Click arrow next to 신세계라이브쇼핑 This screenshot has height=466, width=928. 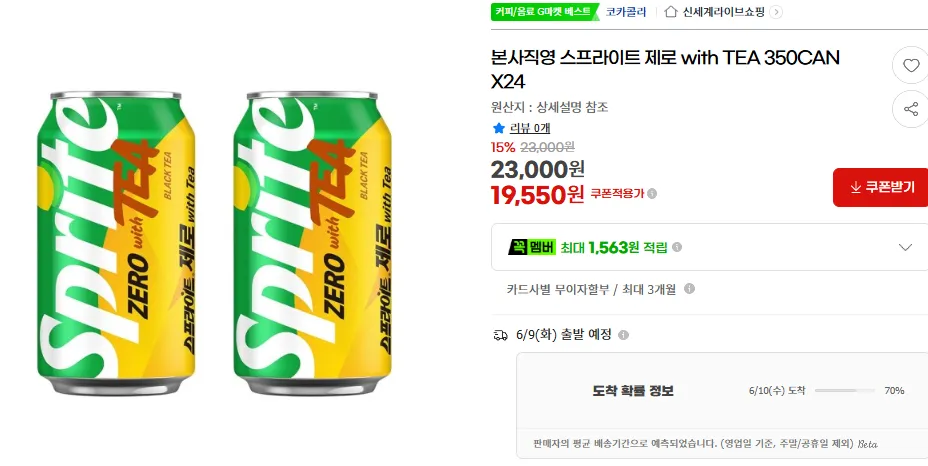[776, 12]
